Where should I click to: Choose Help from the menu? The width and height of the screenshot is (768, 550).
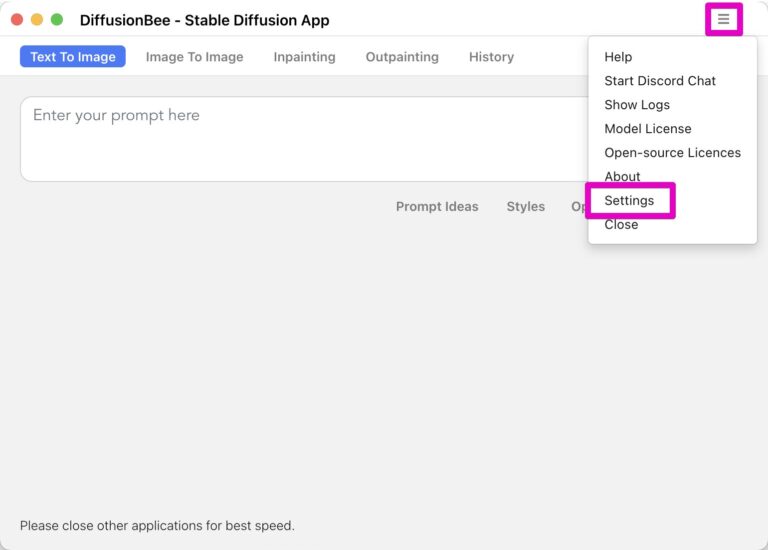click(x=618, y=57)
